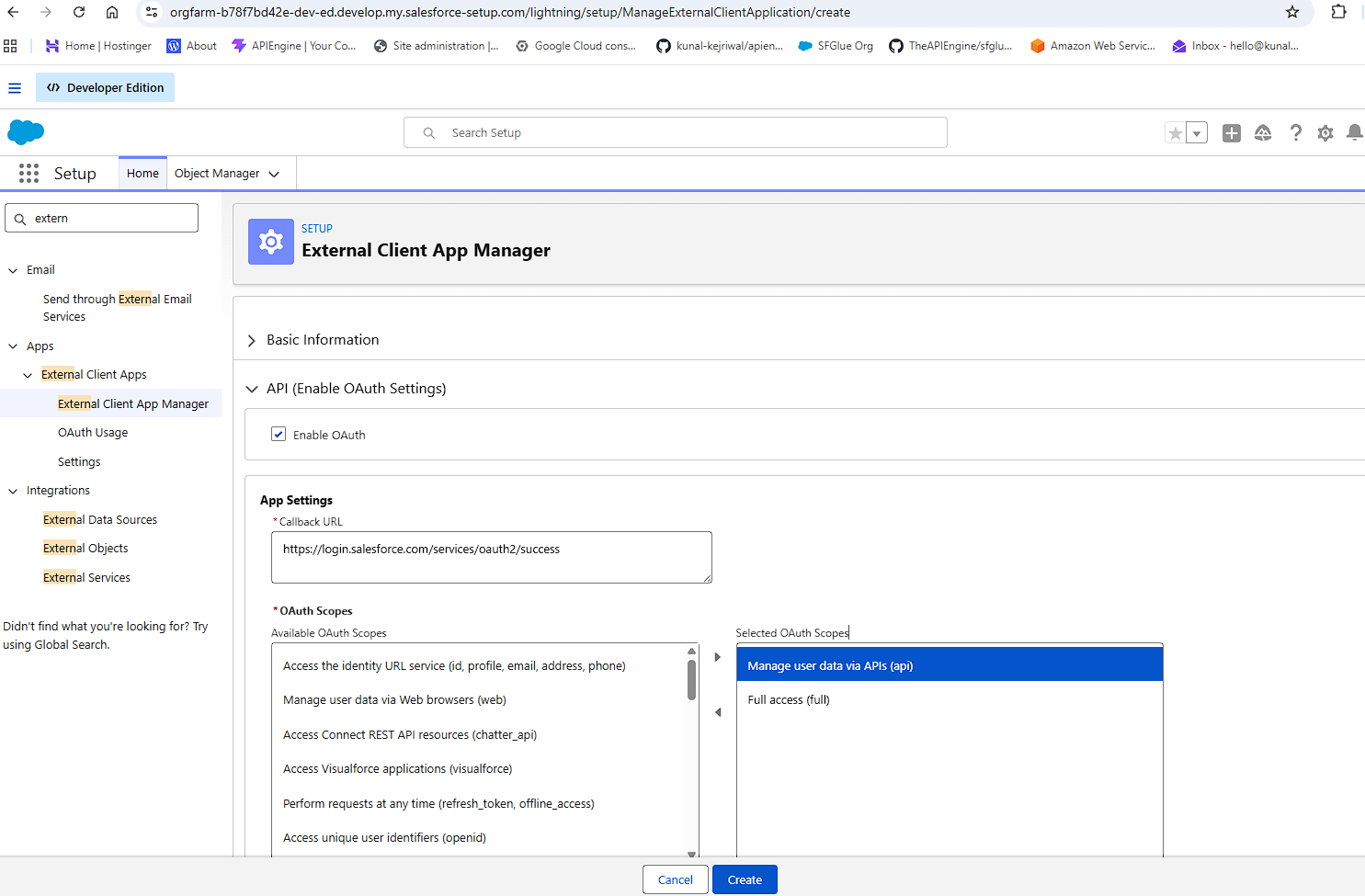Open the kunal-kejriwal/apien GitHub bookmark

coord(720,46)
